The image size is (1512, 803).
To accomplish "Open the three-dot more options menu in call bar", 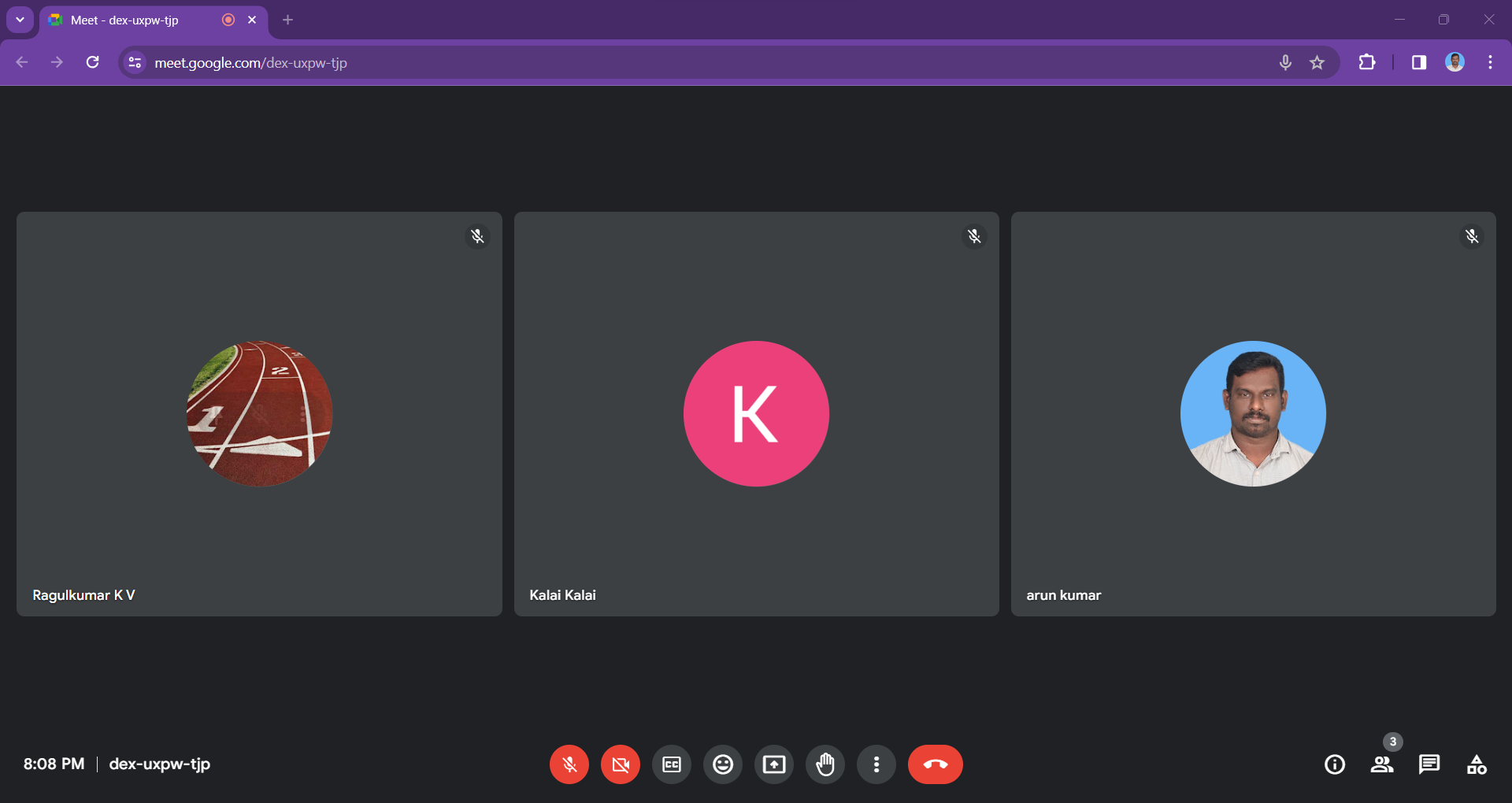I will click(x=876, y=764).
